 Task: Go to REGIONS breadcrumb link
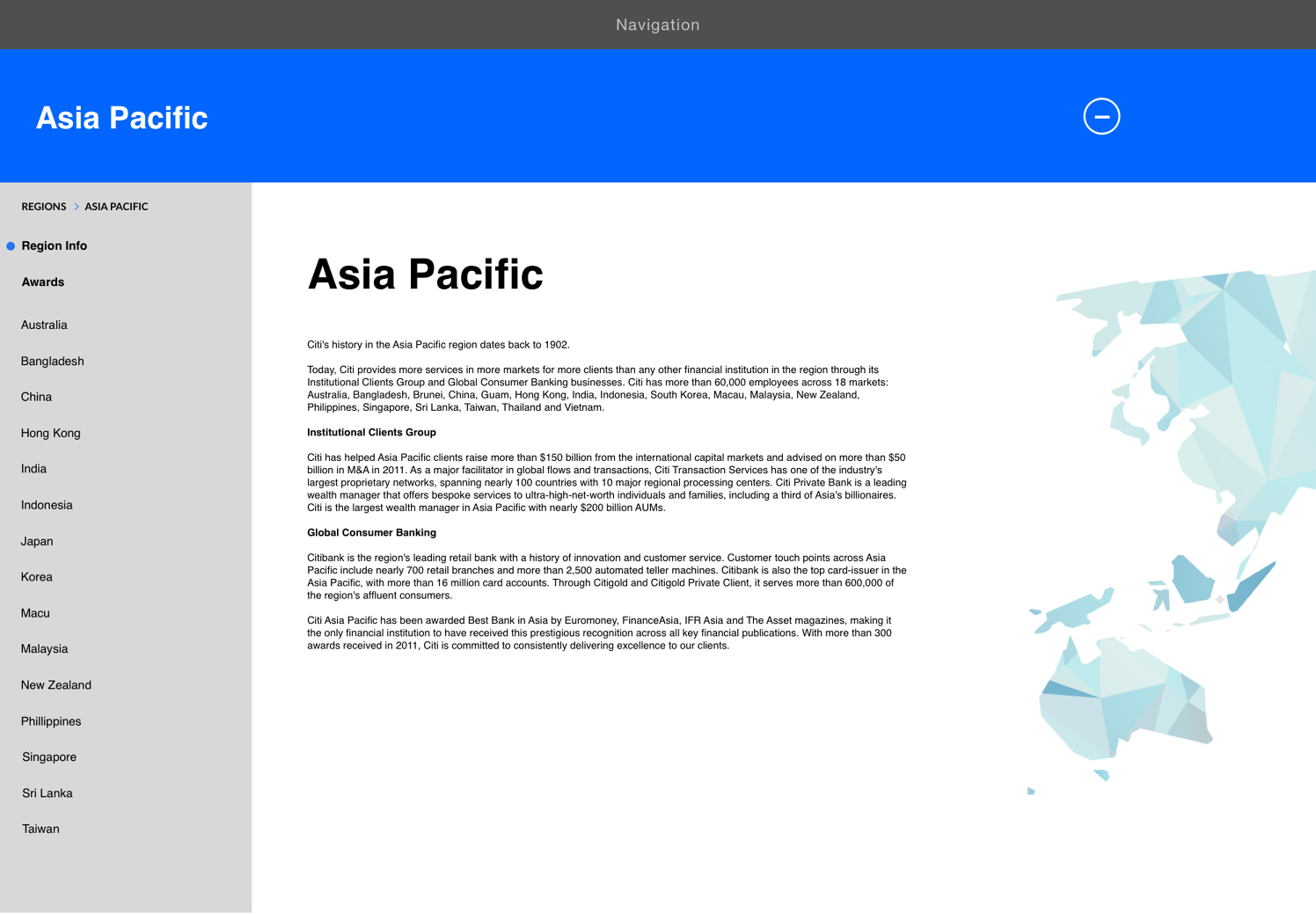[44, 207]
